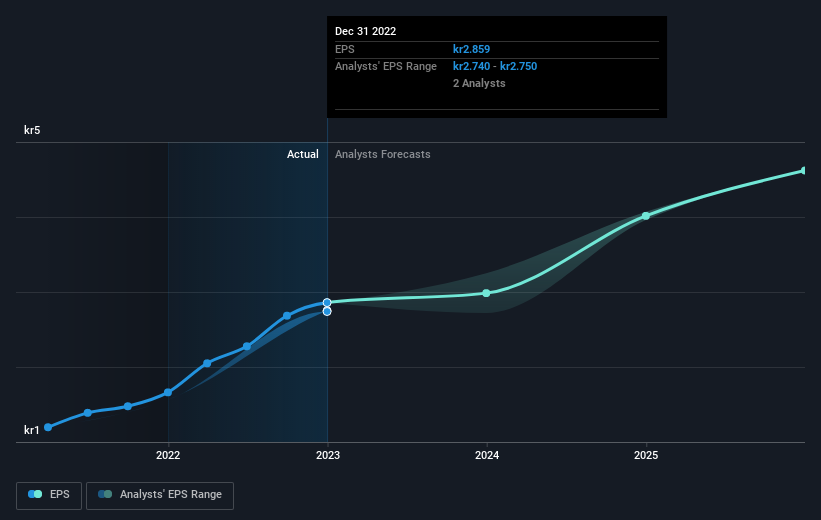Image resolution: width=821 pixels, height=520 pixels.
Task: Select the final forecast point at chart's right edge
Action: pyautogui.click(x=804, y=171)
